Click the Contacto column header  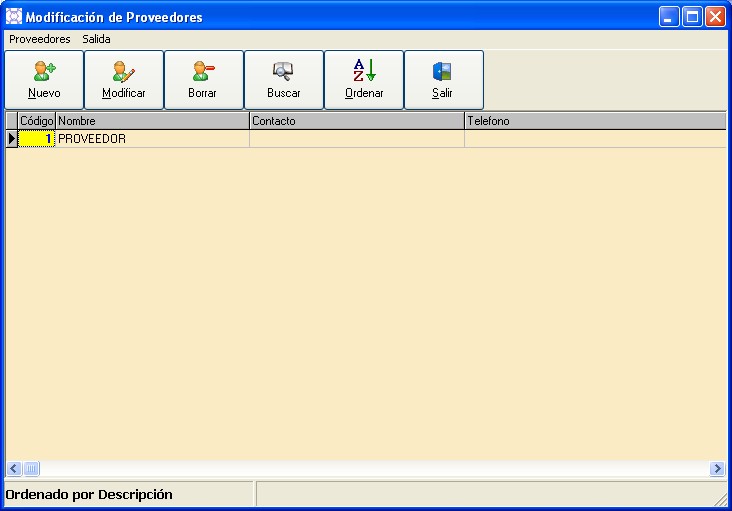click(x=357, y=121)
